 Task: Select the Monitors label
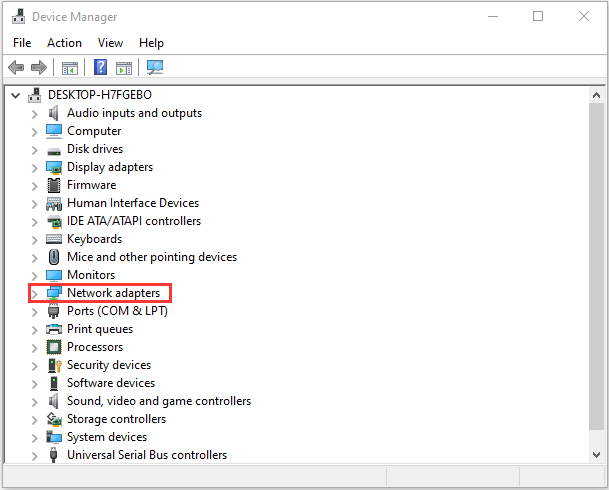(x=91, y=275)
